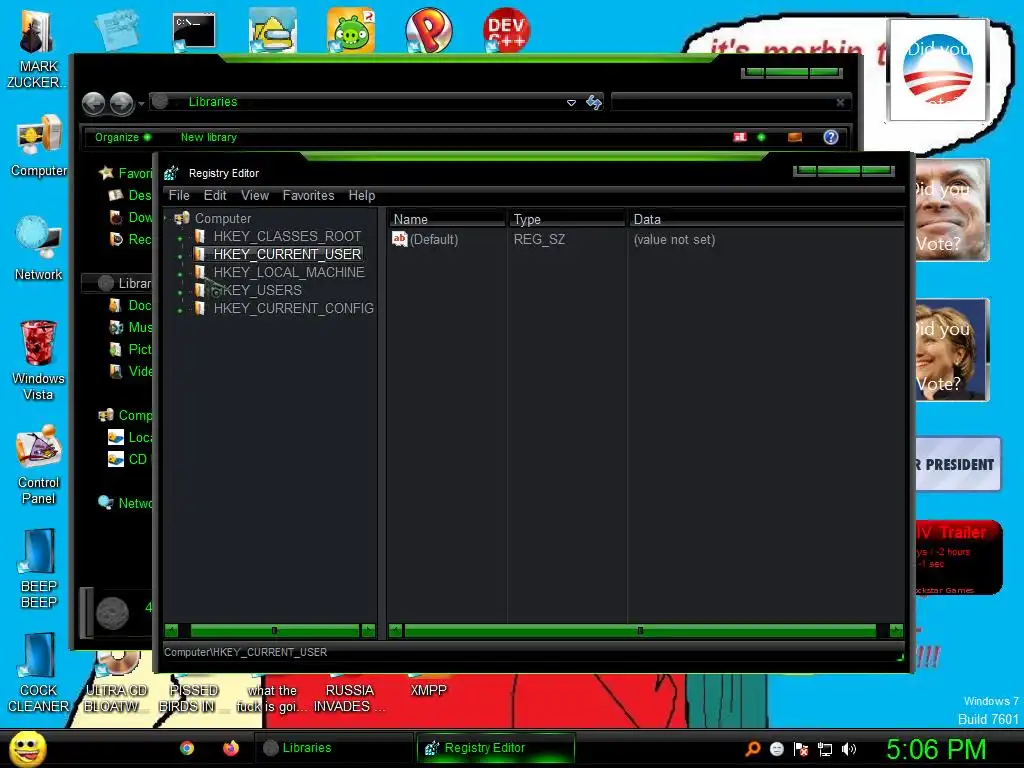
Task: Click Organize in the Libraries window
Action: [x=122, y=137]
